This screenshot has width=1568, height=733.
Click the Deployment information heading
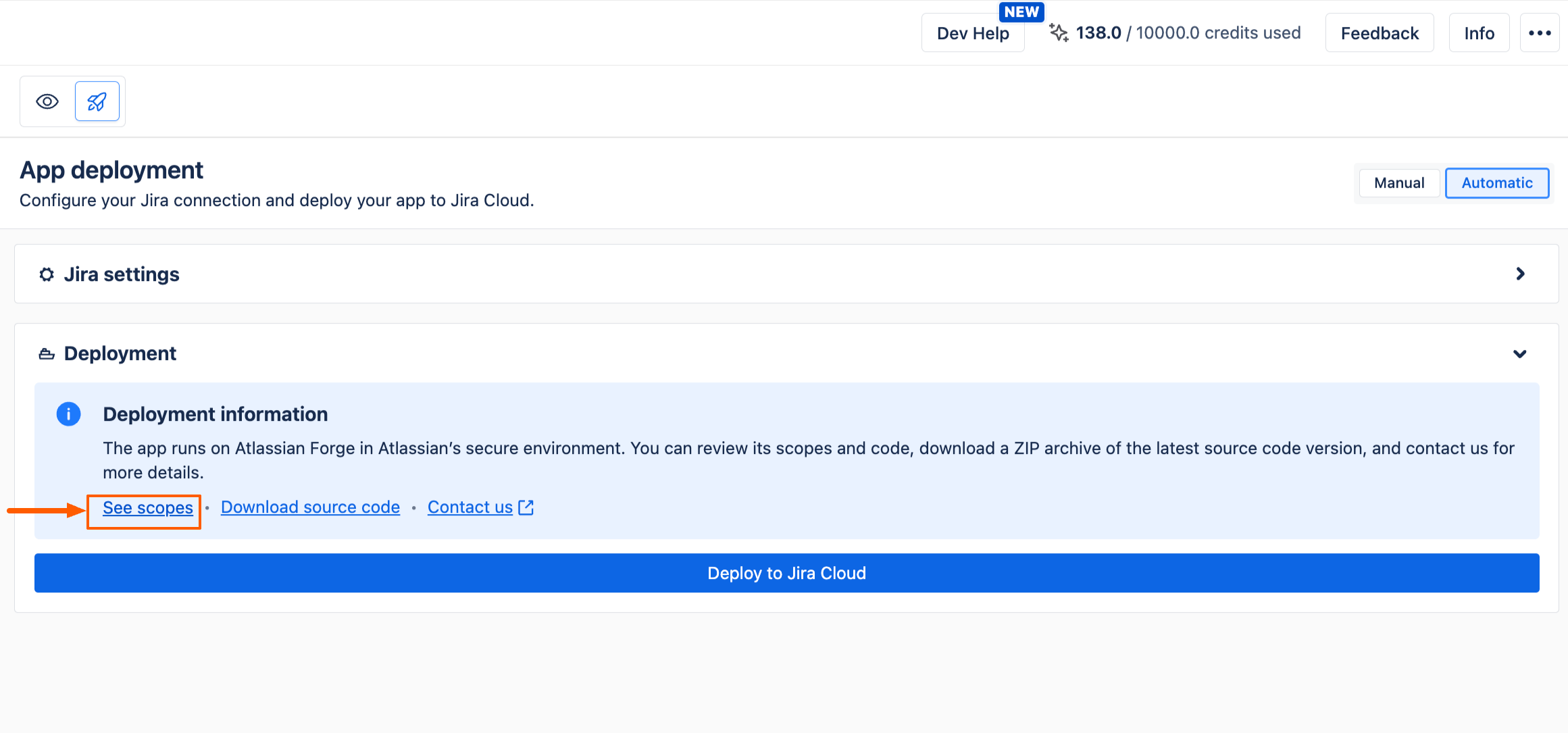pyautogui.click(x=216, y=414)
